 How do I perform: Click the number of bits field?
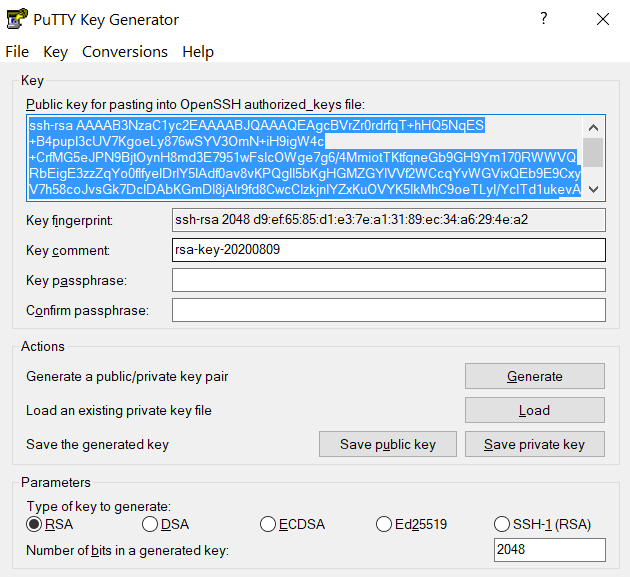point(550,550)
